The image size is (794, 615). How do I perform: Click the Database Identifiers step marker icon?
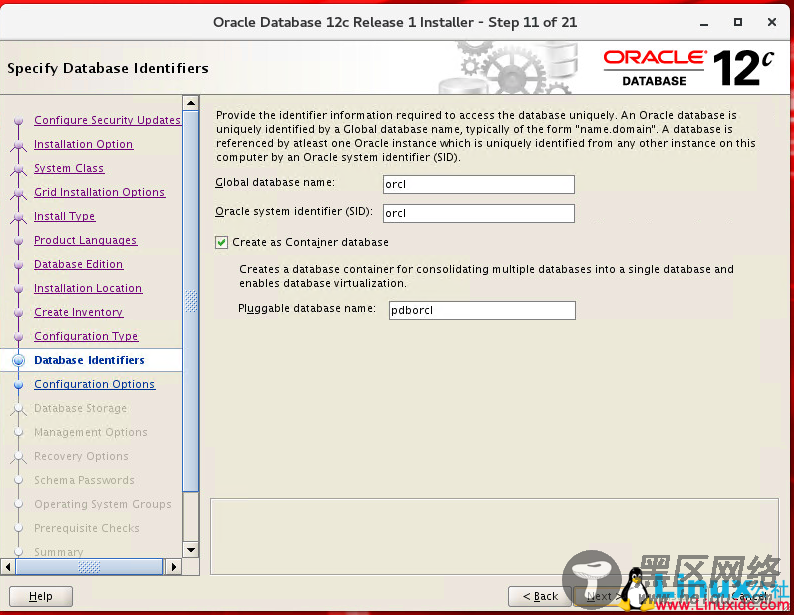click(x=19, y=360)
